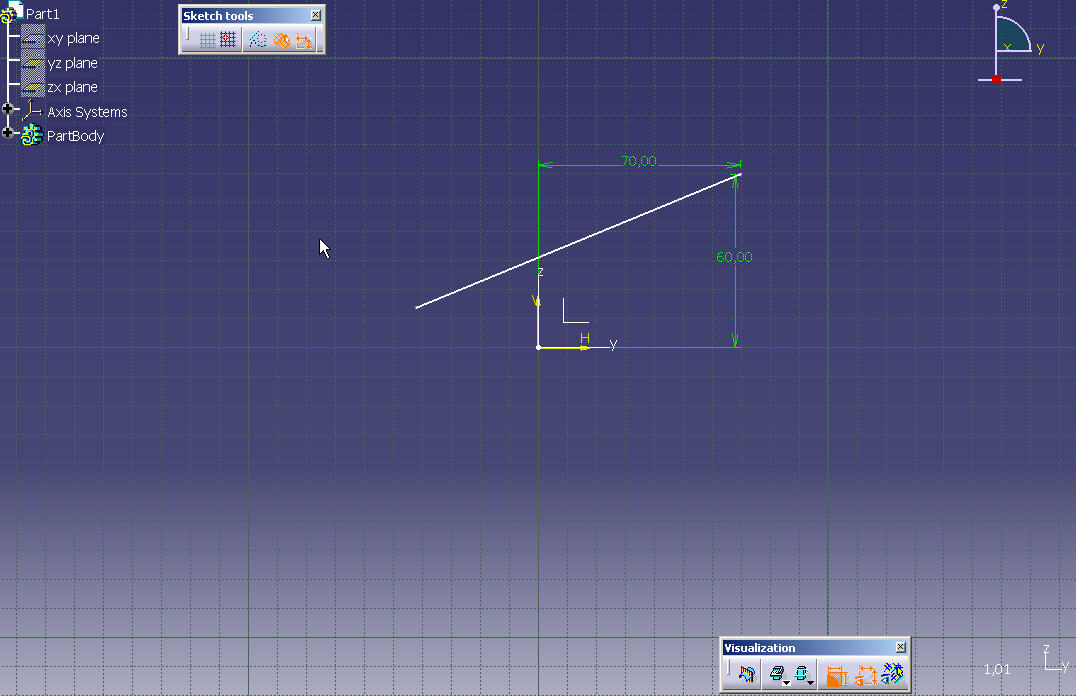
Task: Click Cut Part by Sketch Plane icon
Action: (746, 674)
